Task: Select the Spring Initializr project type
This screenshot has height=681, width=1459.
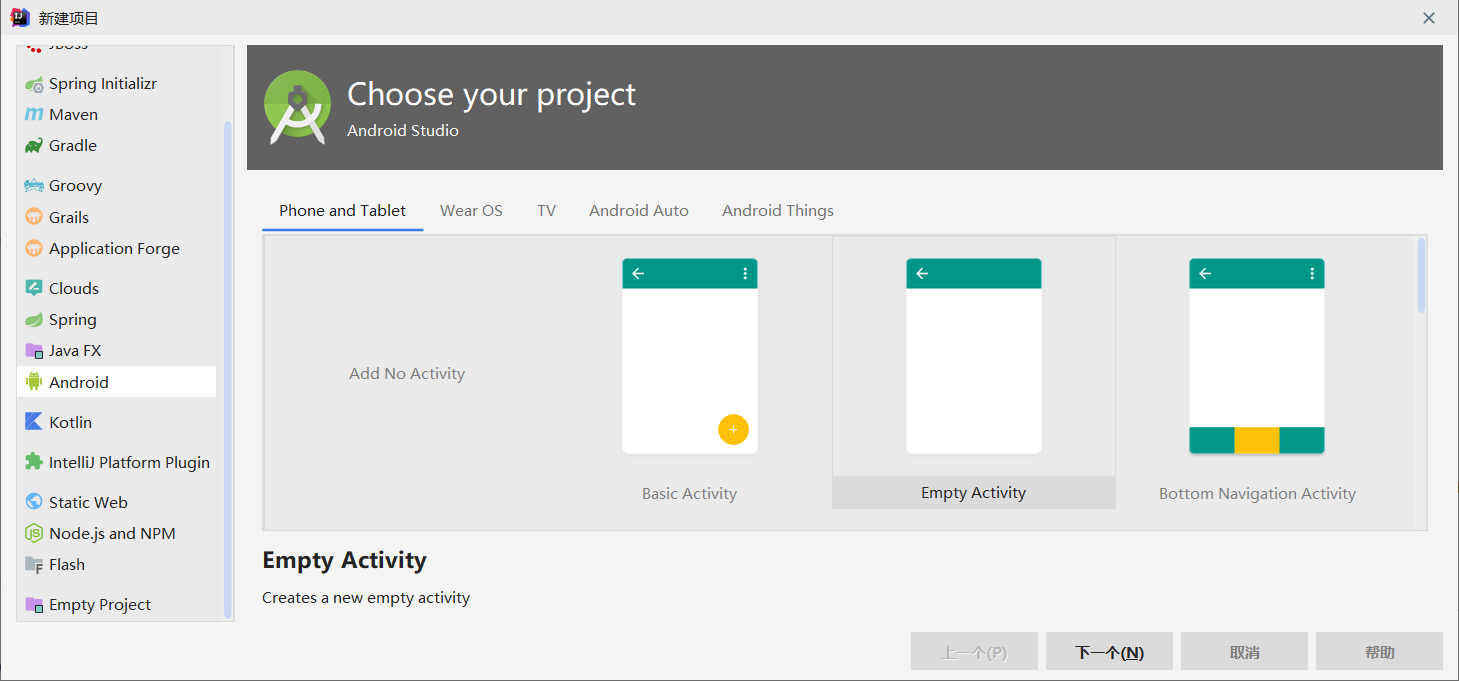Action: point(103,84)
